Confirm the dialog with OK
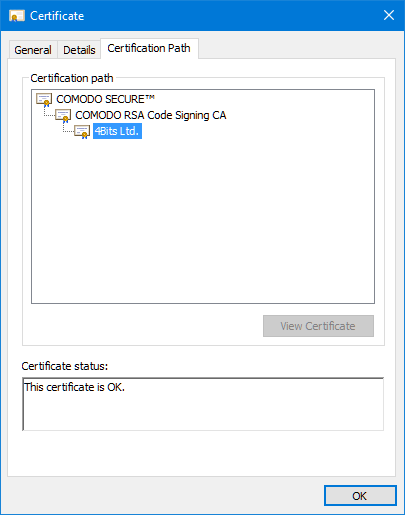Viewport: 405px width, 515px height. [360, 496]
